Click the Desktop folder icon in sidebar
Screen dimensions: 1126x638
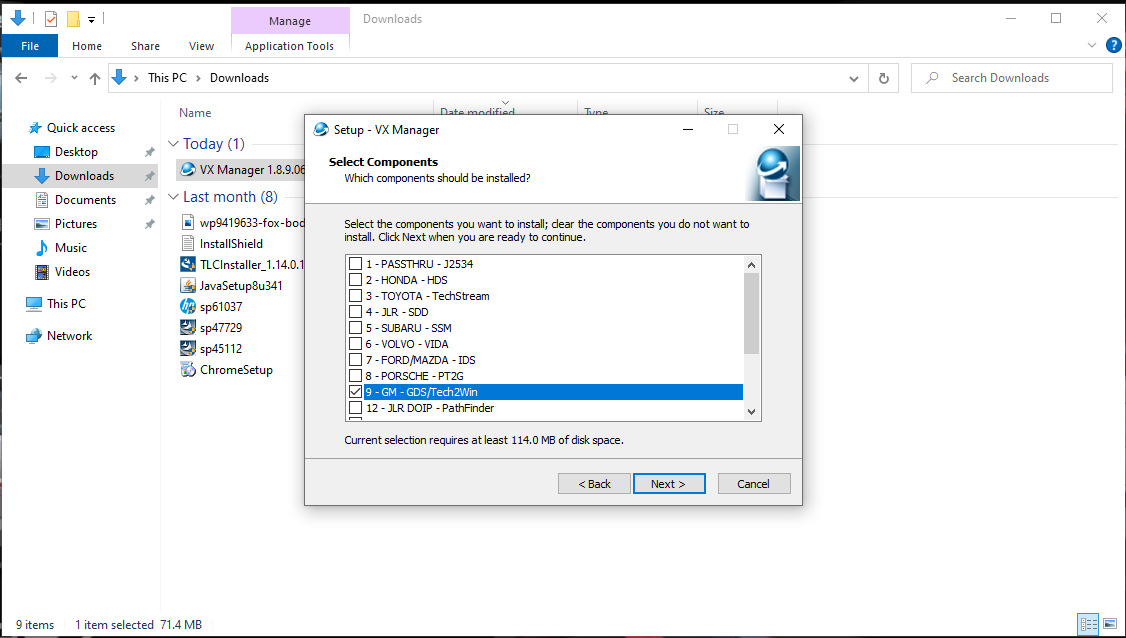pos(42,152)
